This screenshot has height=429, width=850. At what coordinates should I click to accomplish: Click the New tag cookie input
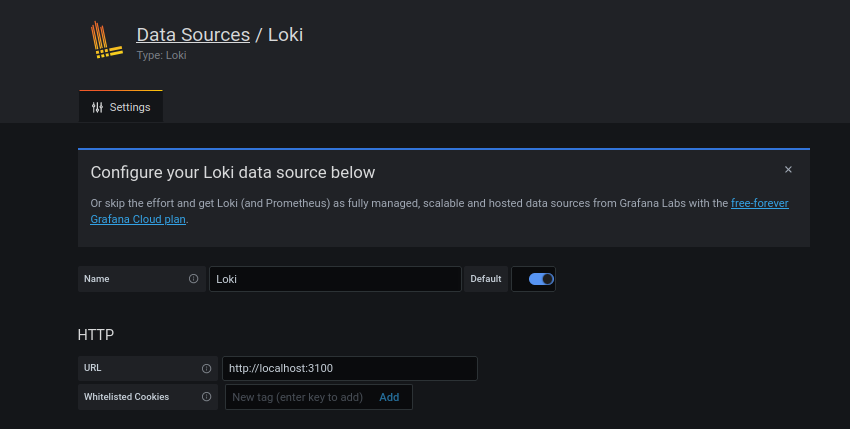298,397
